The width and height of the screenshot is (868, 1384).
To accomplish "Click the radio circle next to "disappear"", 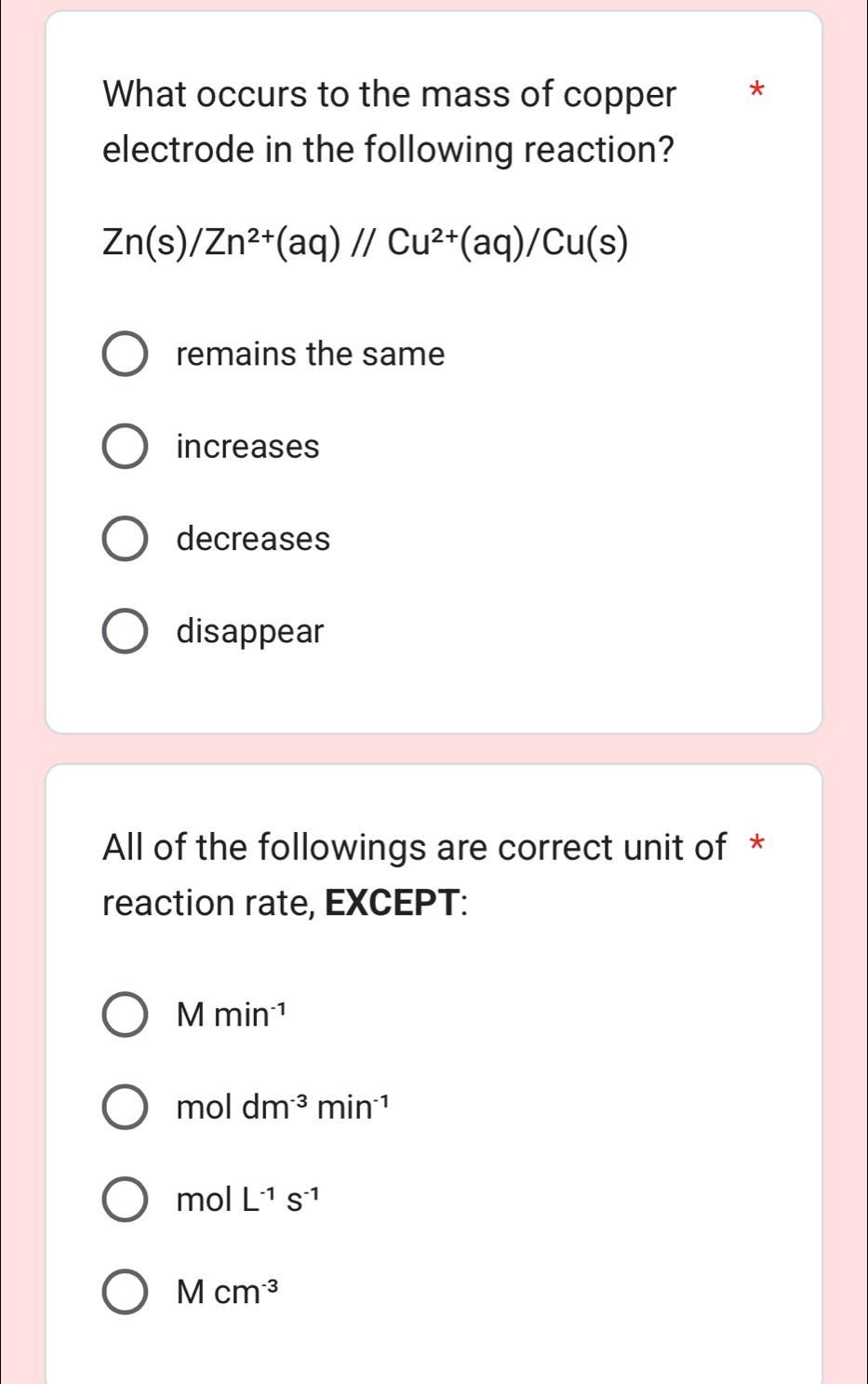I will tap(125, 632).
